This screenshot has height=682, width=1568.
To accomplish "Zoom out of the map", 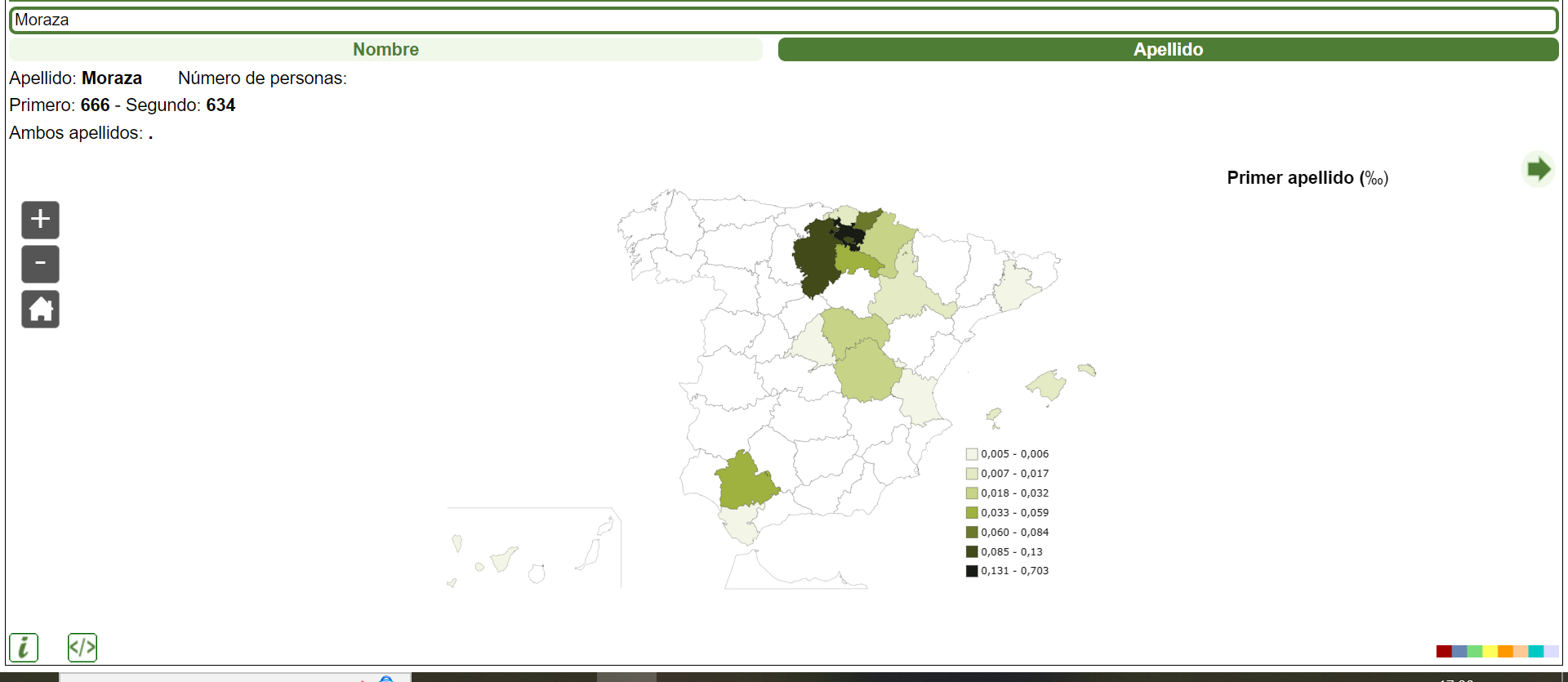I will (x=40, y=264).
